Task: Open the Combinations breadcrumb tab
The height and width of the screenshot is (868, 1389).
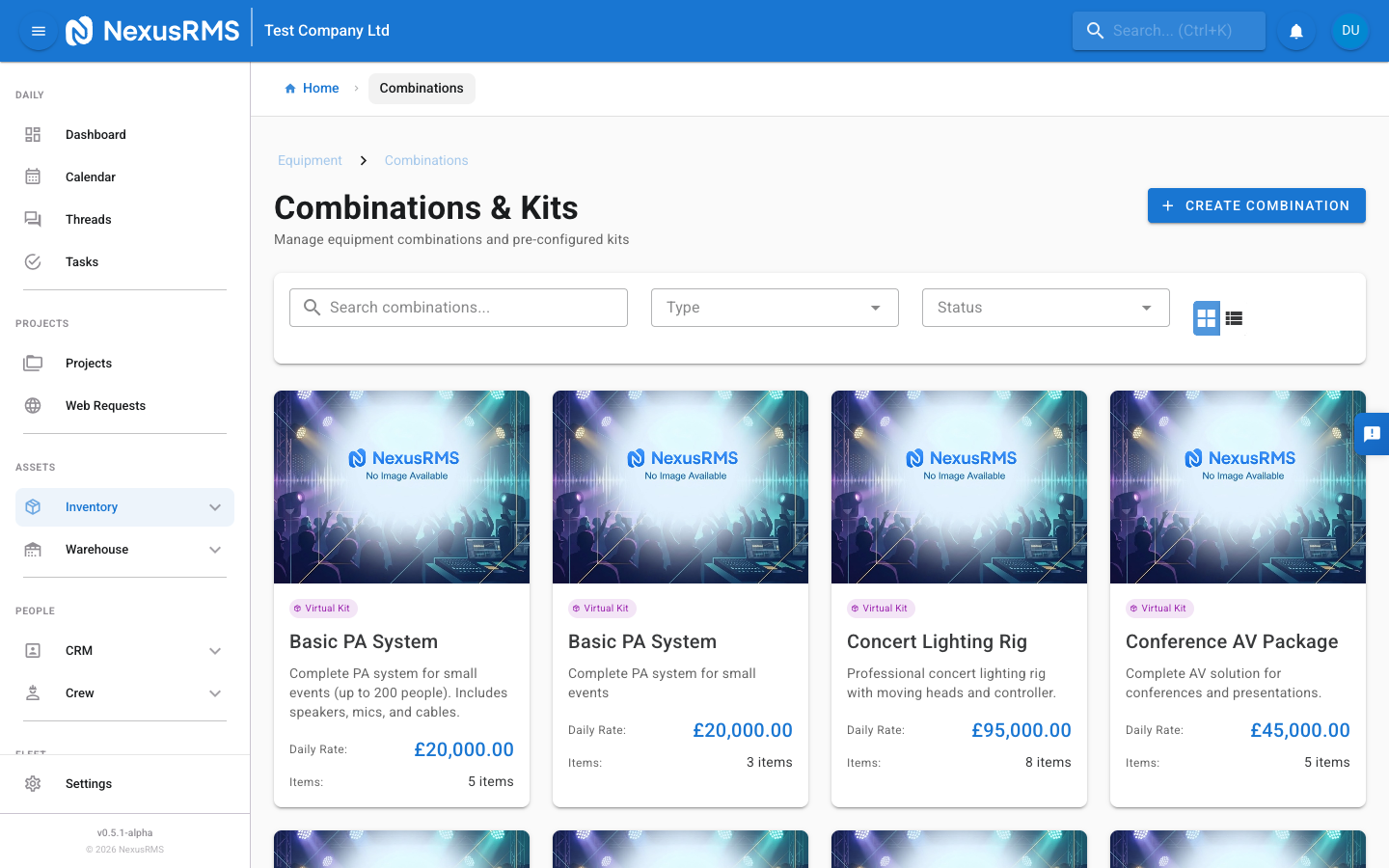Action: point(422,88)
